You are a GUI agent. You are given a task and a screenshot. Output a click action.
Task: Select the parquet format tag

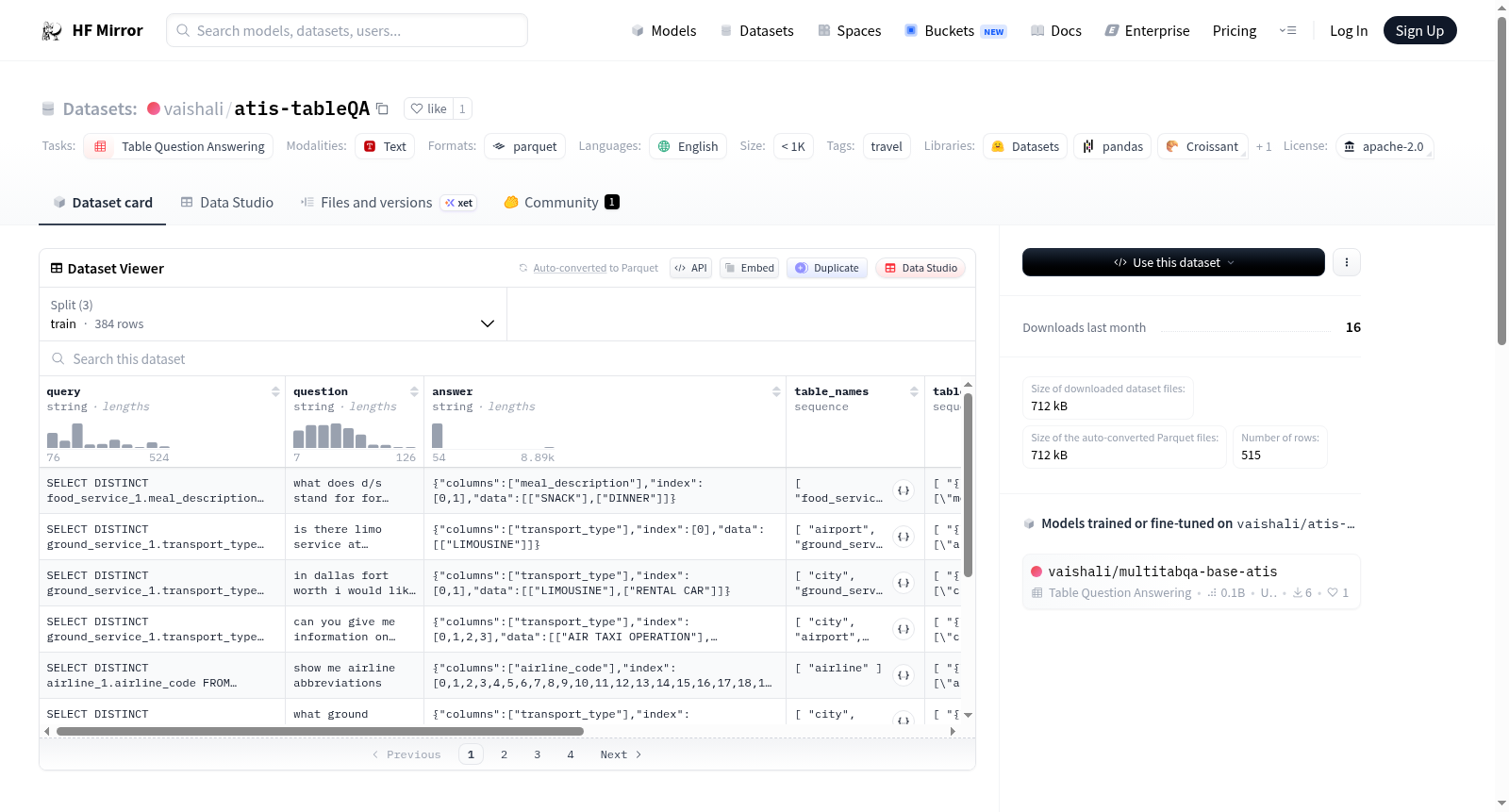[x=524, y=146]
